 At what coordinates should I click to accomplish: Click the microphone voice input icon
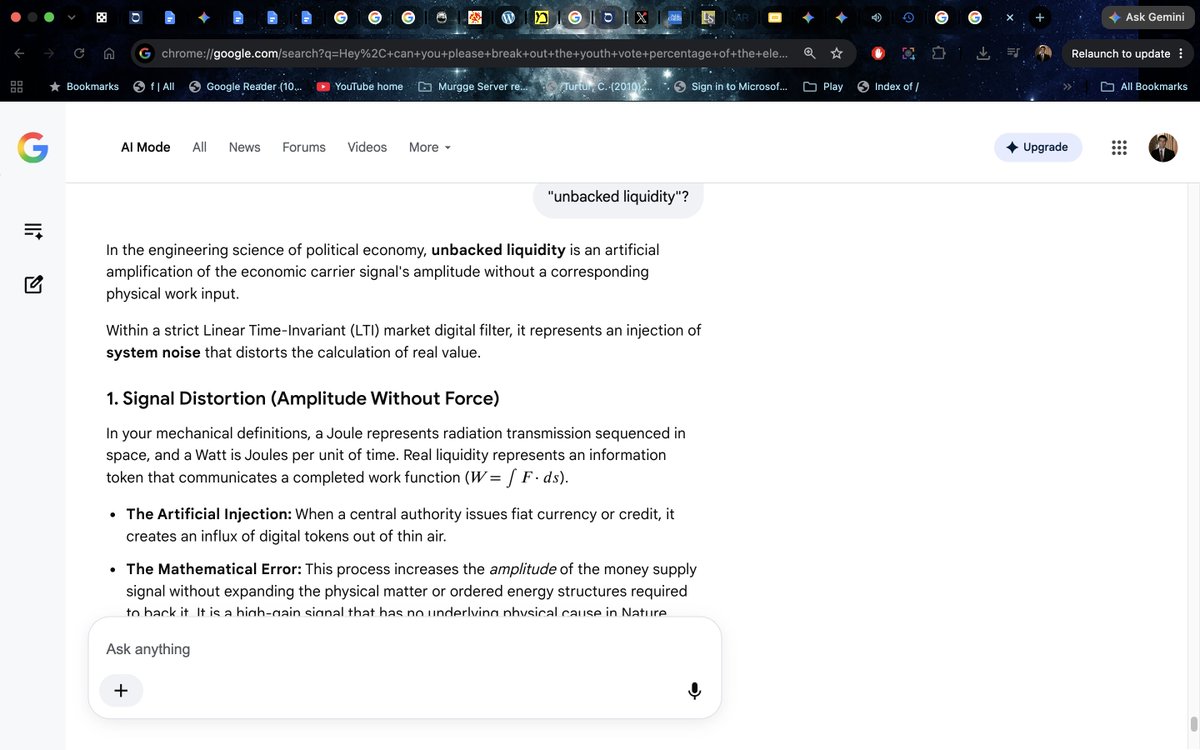(x=694, y=690)
